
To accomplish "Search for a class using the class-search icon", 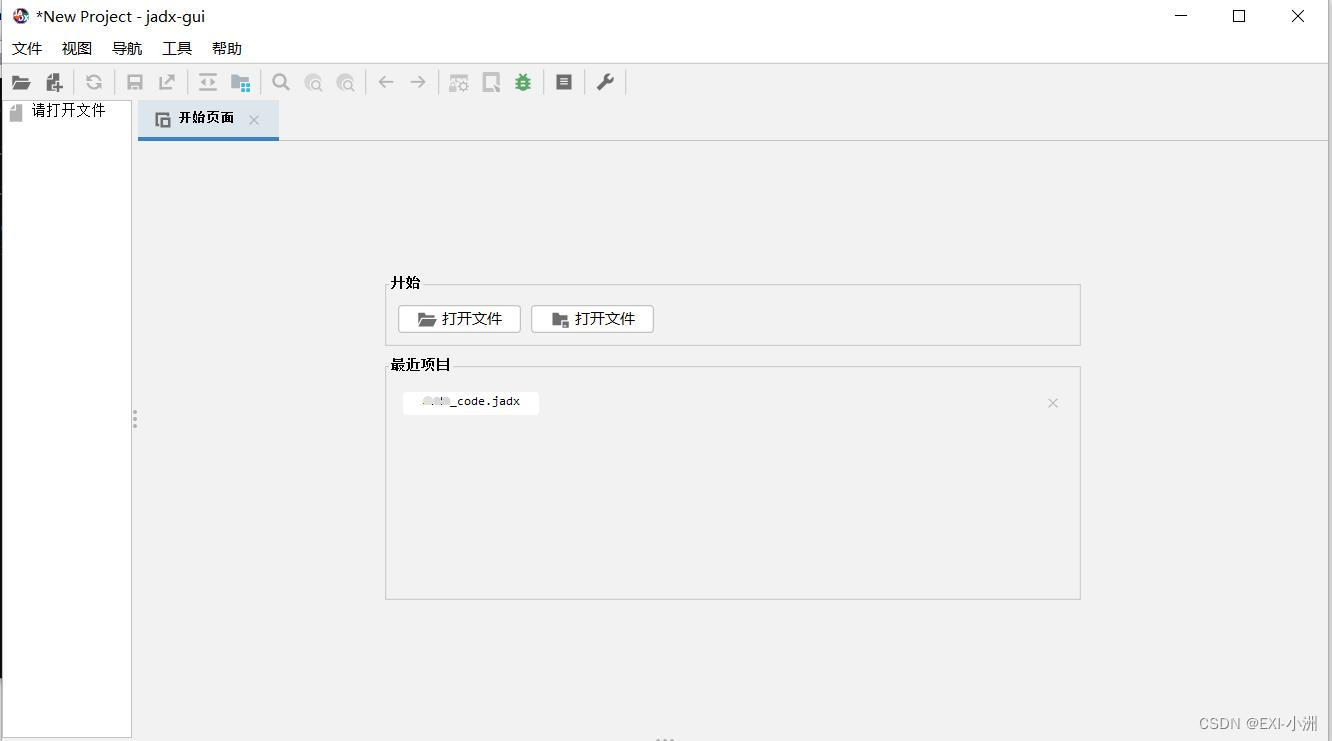I will coord(313,82).
